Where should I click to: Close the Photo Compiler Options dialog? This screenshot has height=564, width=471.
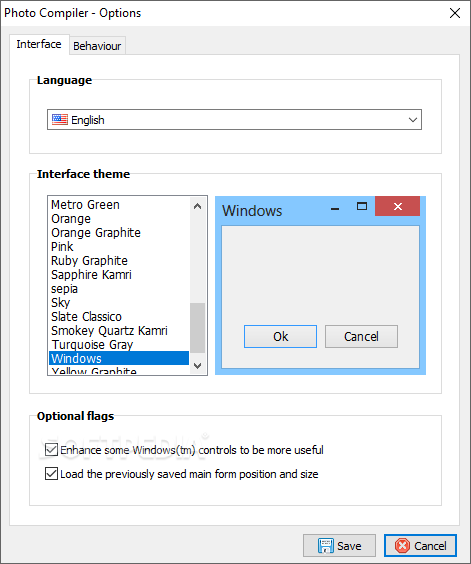pyautogui.click(x=455, y=13)
